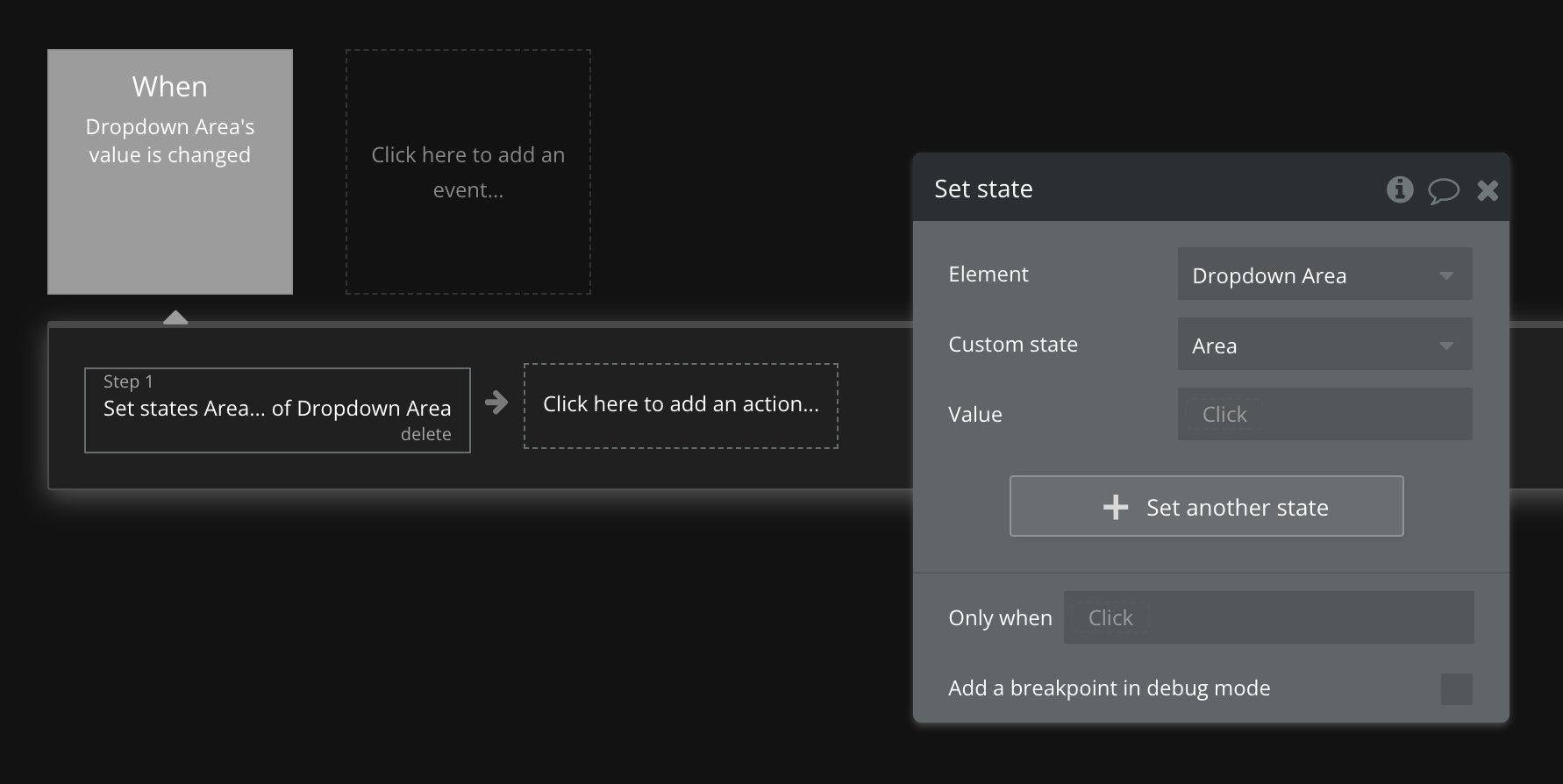This screenshot has width=1563, height=784.
Task: Enable the debug mode breakpoint checkbox
Action: coord(1456,688)
